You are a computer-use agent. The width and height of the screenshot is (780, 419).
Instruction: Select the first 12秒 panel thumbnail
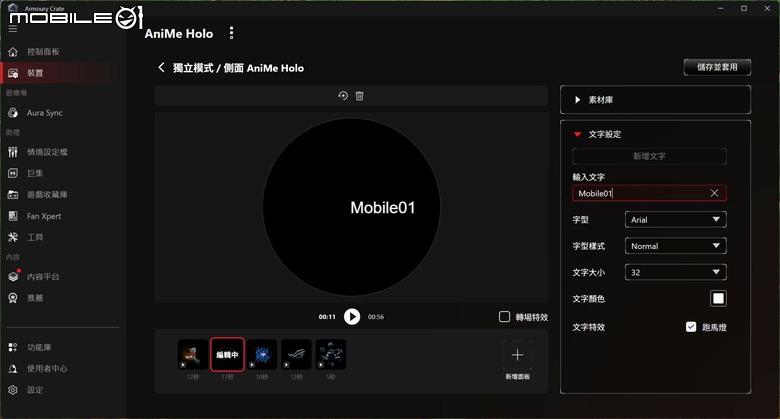(x=193, y=354)
